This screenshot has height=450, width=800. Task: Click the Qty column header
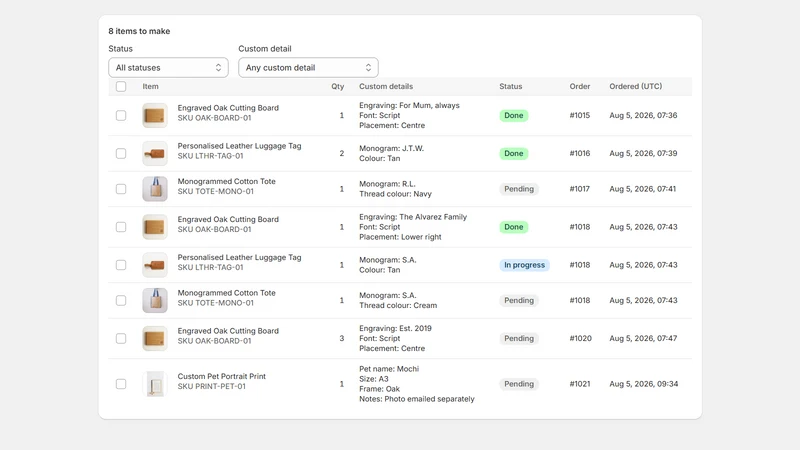tap(338, 87)
